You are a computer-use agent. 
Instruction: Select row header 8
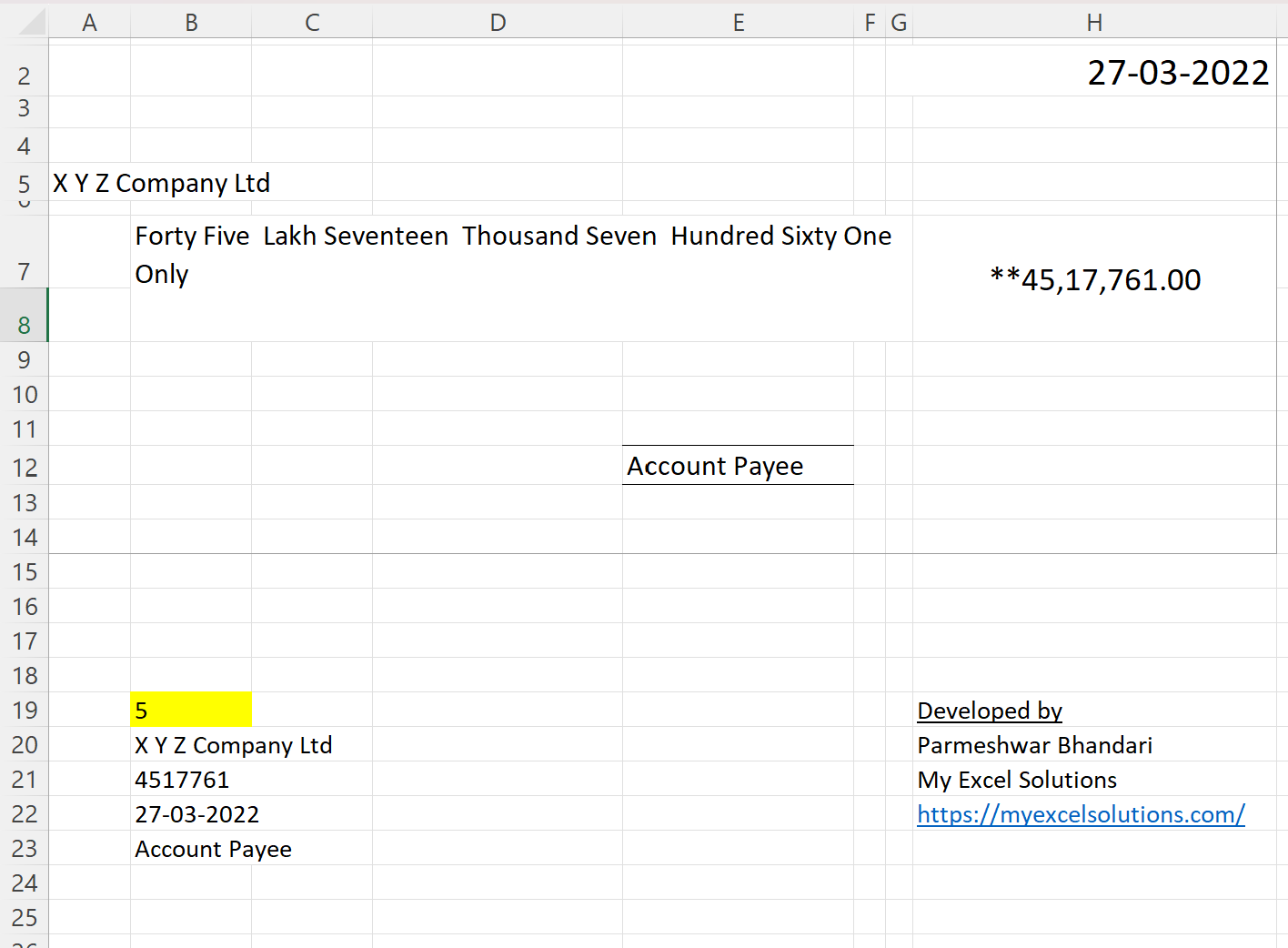25,325
